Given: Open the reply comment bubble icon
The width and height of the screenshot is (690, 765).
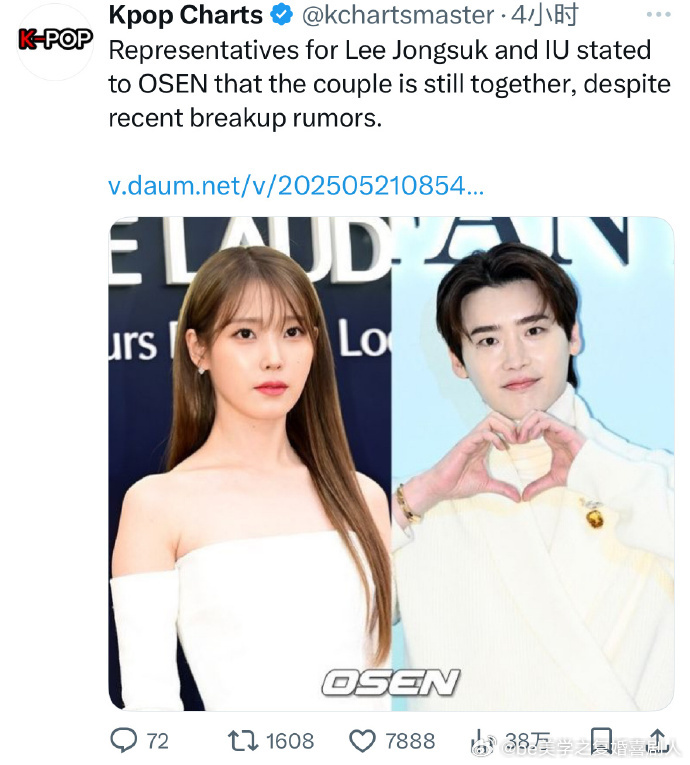Looking at the screenshot, I should [x=123, y=740].
